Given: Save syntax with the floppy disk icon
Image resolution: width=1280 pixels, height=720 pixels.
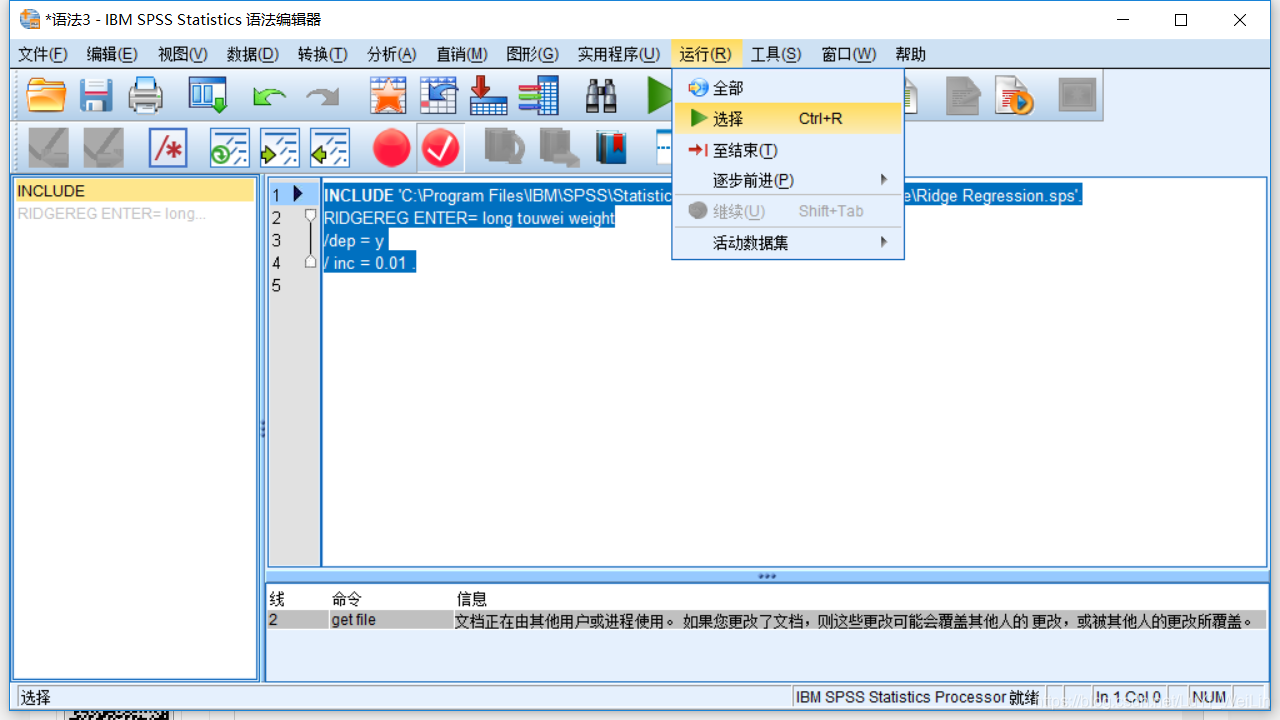Looking at the screenshot, I should pos(96,95).
